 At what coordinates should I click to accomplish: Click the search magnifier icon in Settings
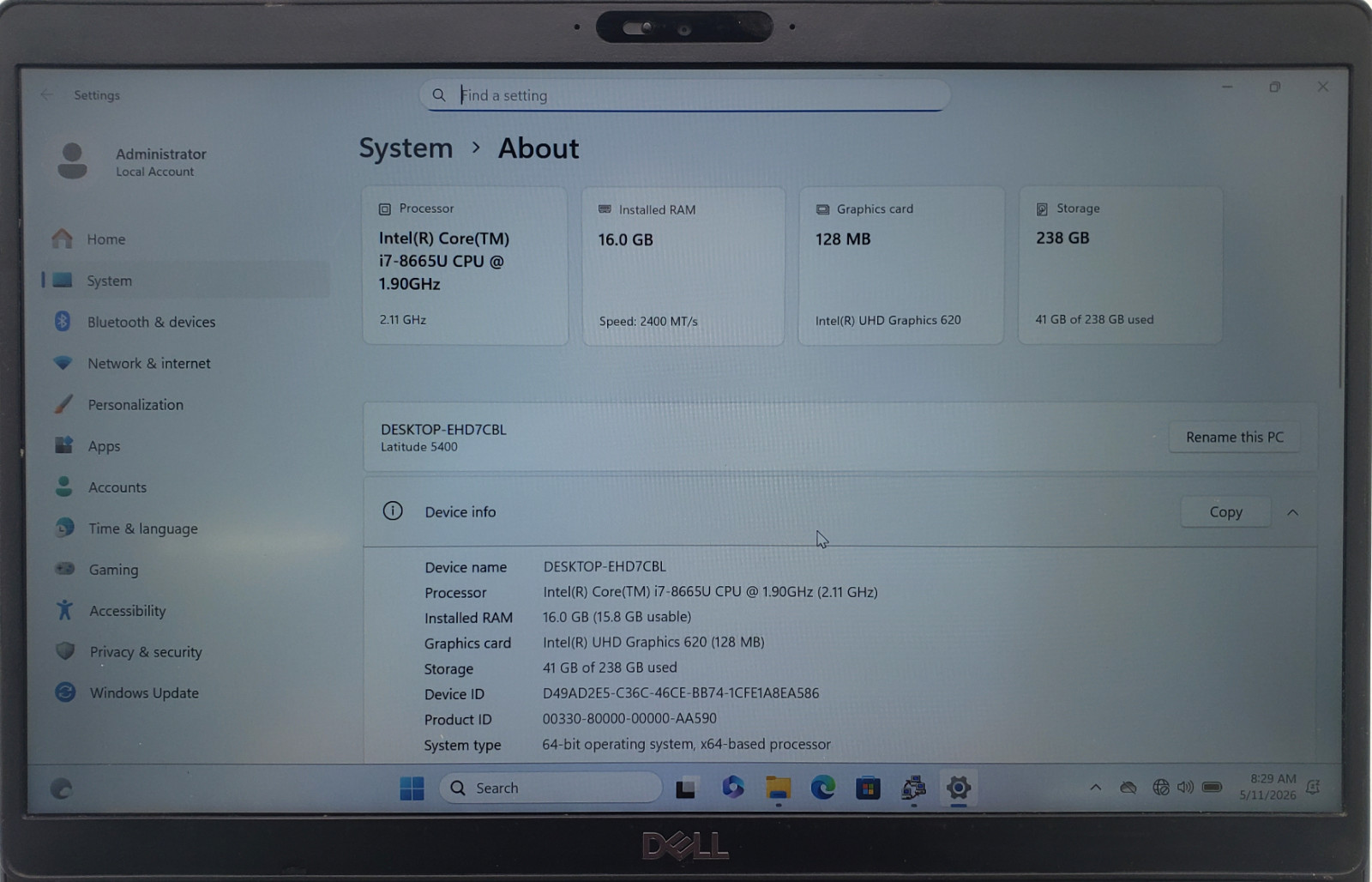pyautogui.click(x=439, y=95)
